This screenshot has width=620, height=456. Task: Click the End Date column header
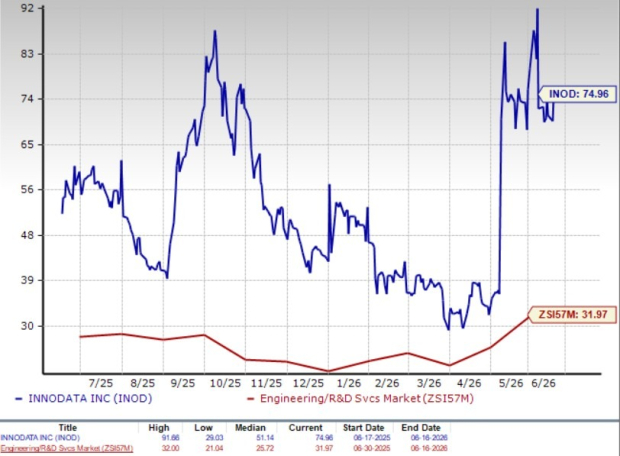pyautogui.click(x=421, y=428)
